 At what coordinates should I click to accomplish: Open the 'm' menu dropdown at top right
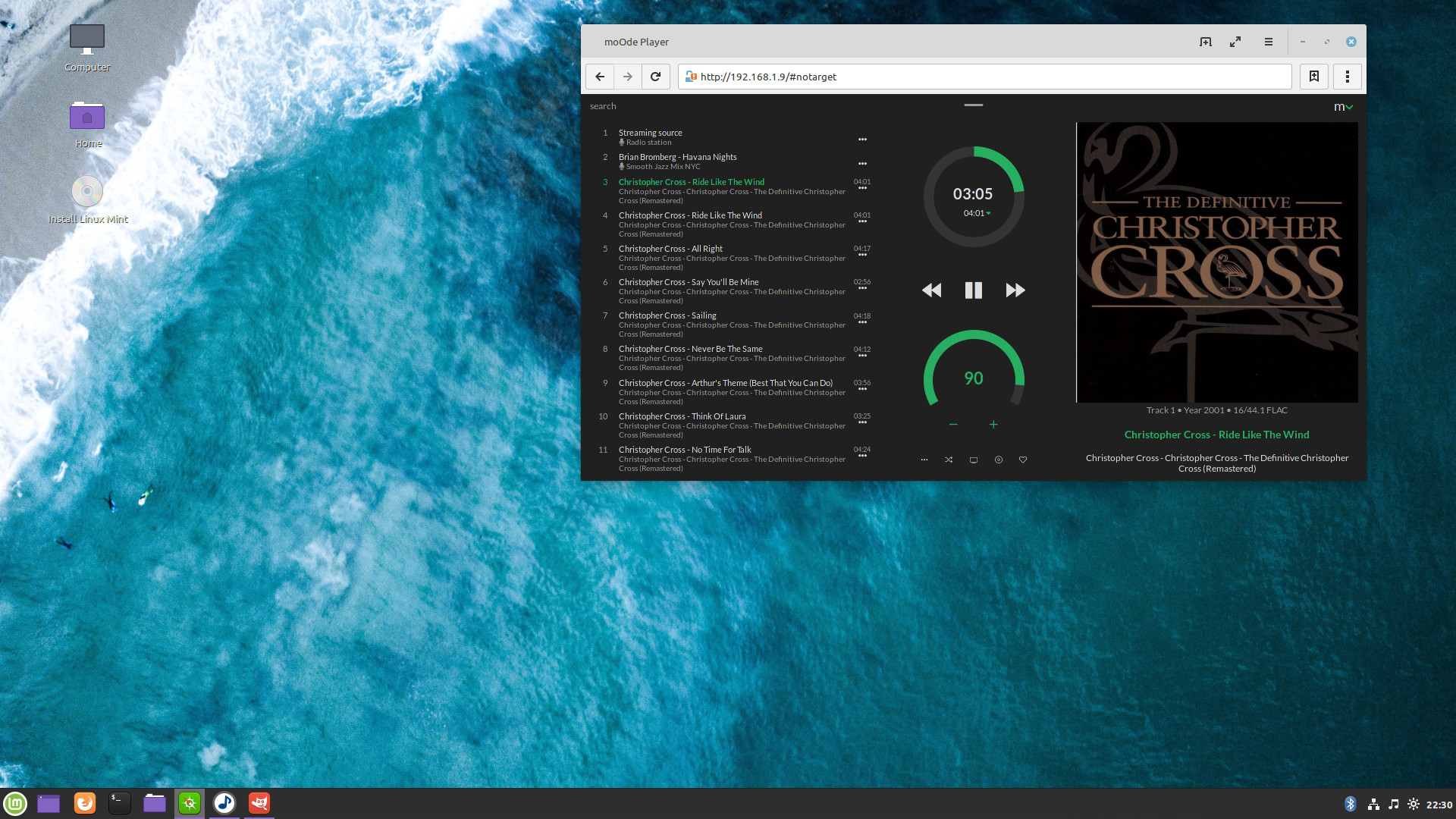1343,107
